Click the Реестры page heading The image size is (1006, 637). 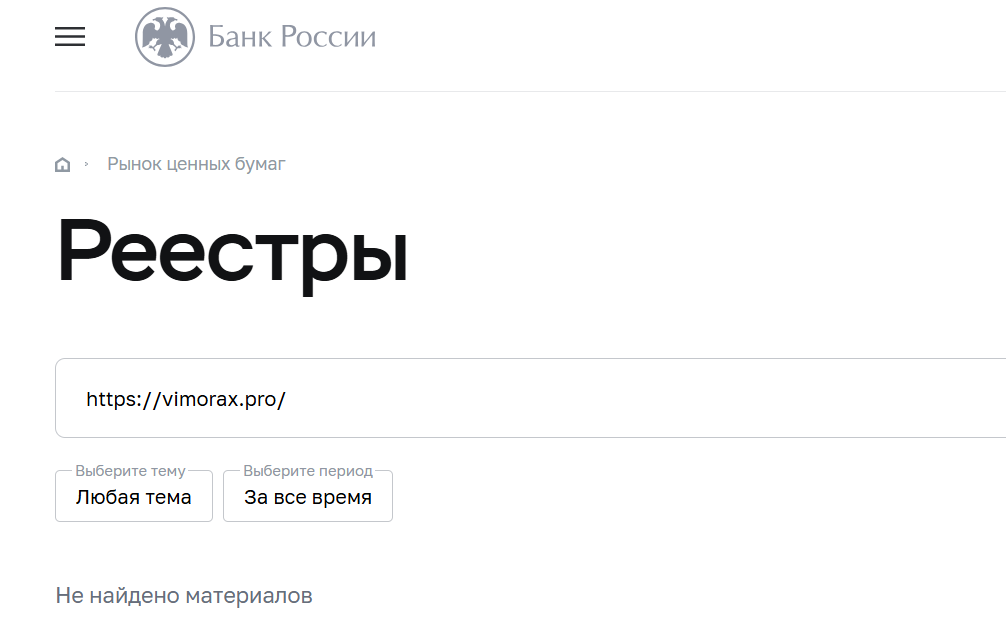pos(232,251)
